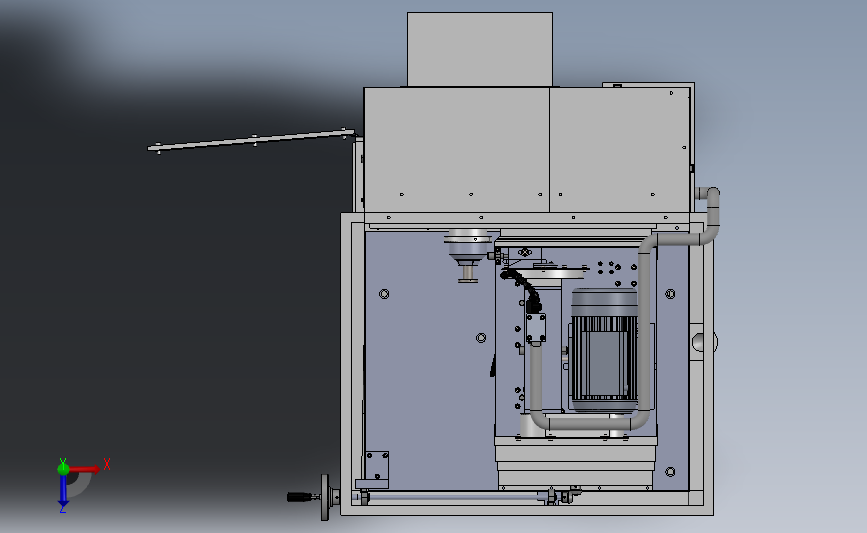Select the small box on top of the machine
Image resolution: width=867 pixels, height=533 pixels.
(480, 49)
